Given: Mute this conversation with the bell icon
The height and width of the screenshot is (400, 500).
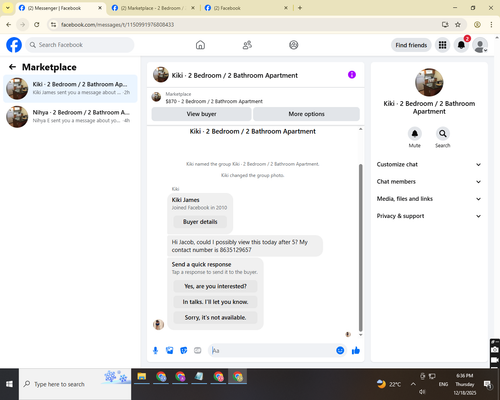Looking at the screenshot, I should click(x=415, y=134).
